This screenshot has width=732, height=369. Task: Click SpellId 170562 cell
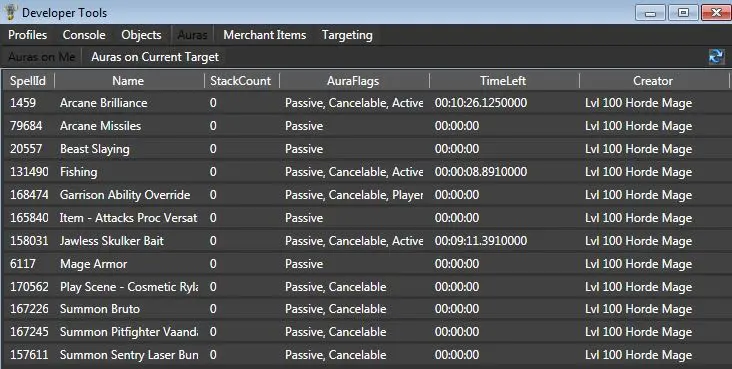pos(29,287)
